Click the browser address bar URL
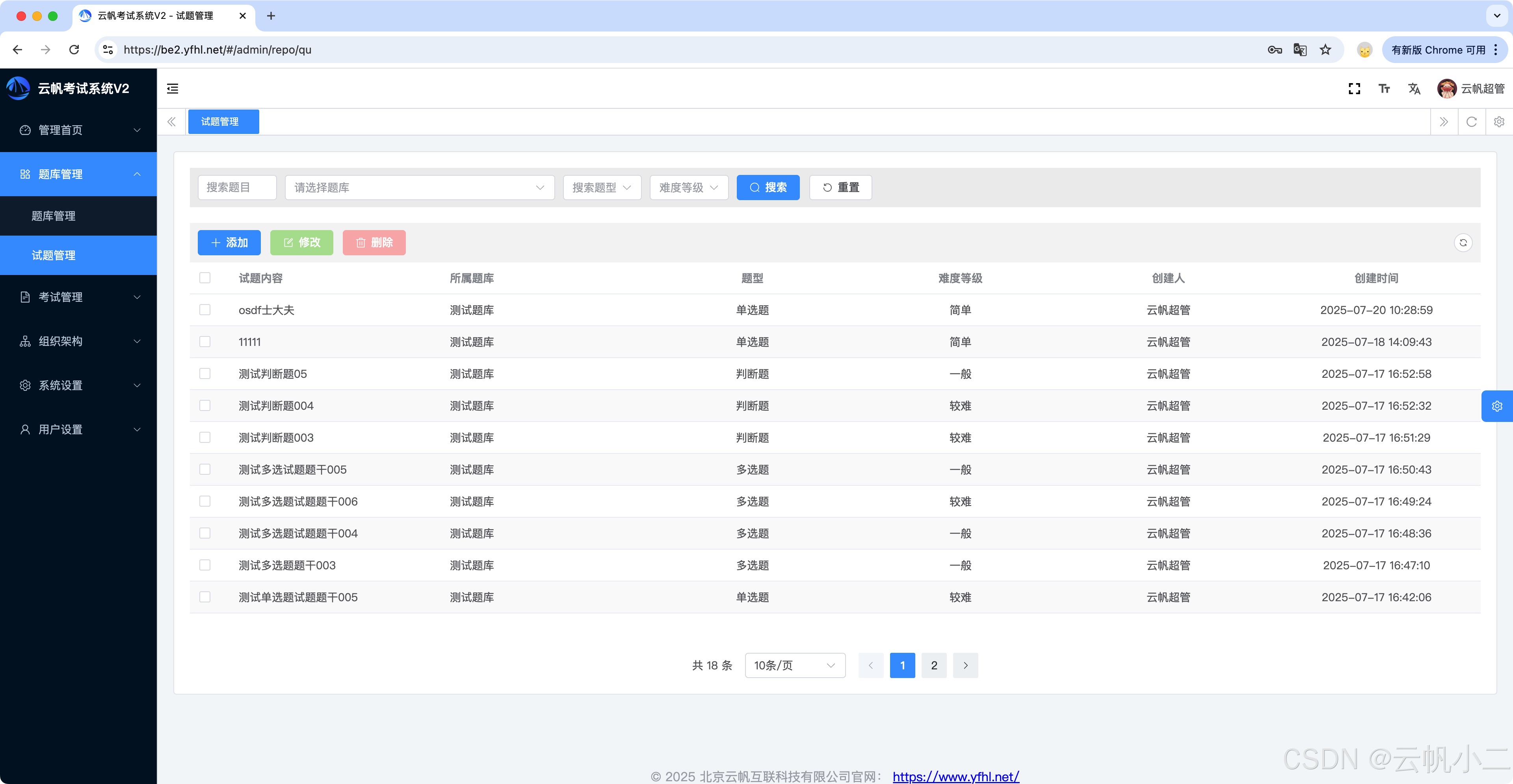The width and height of the screenshot is (1513, 784). (217, 50)
